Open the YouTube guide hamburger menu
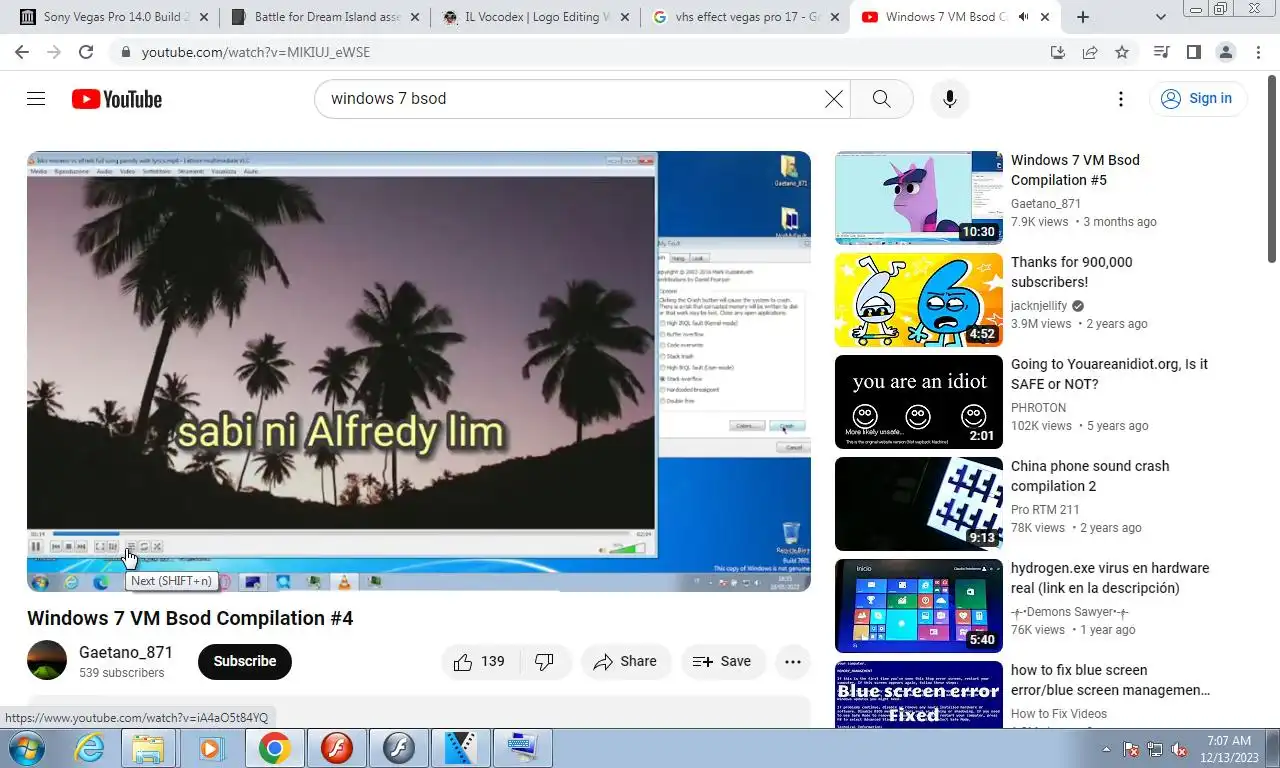The width and height of the screenshot is (1280, 768). (x=36, y=98)
